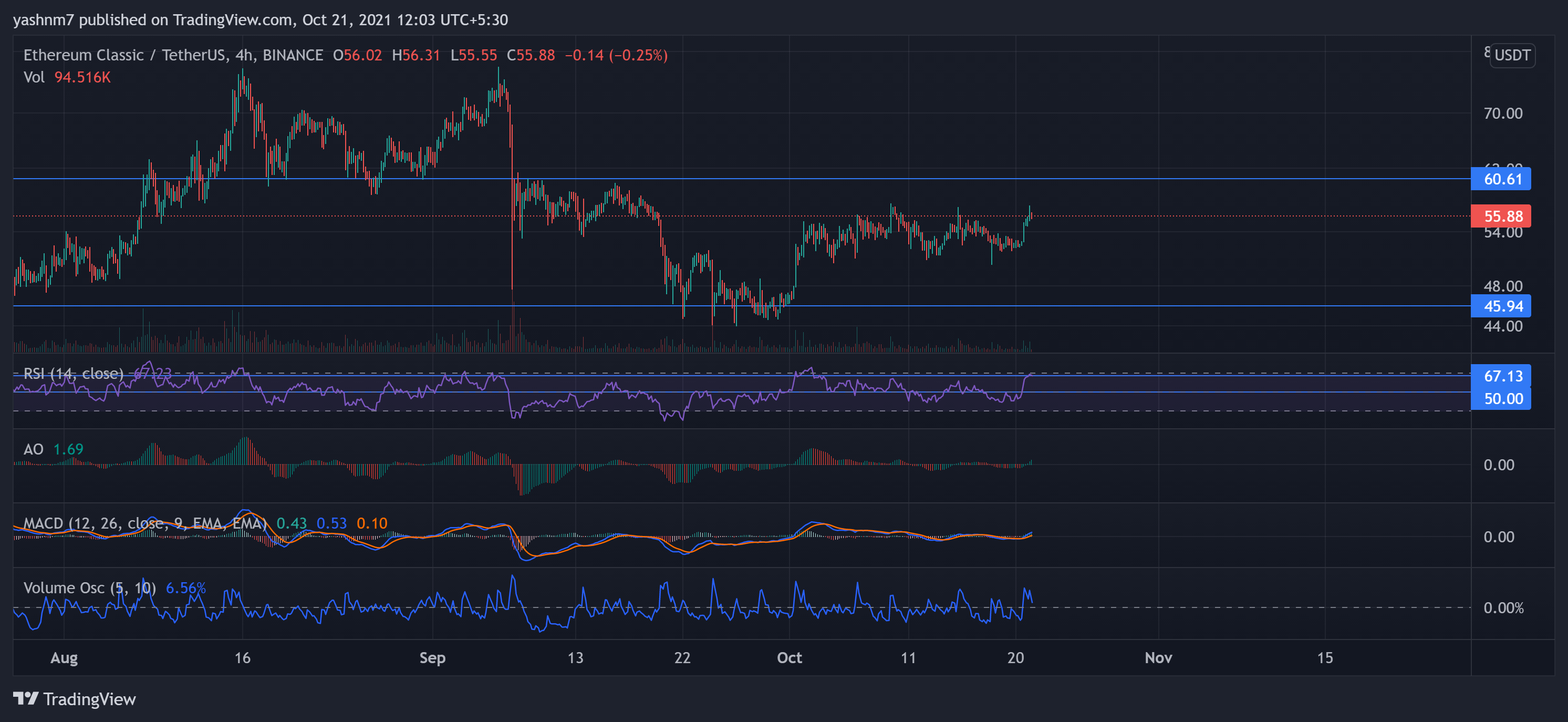The image size is (1568, 722).
Task: Click the 11 date label on time axis
Action: pyautogui.click(x=908, y=658)
